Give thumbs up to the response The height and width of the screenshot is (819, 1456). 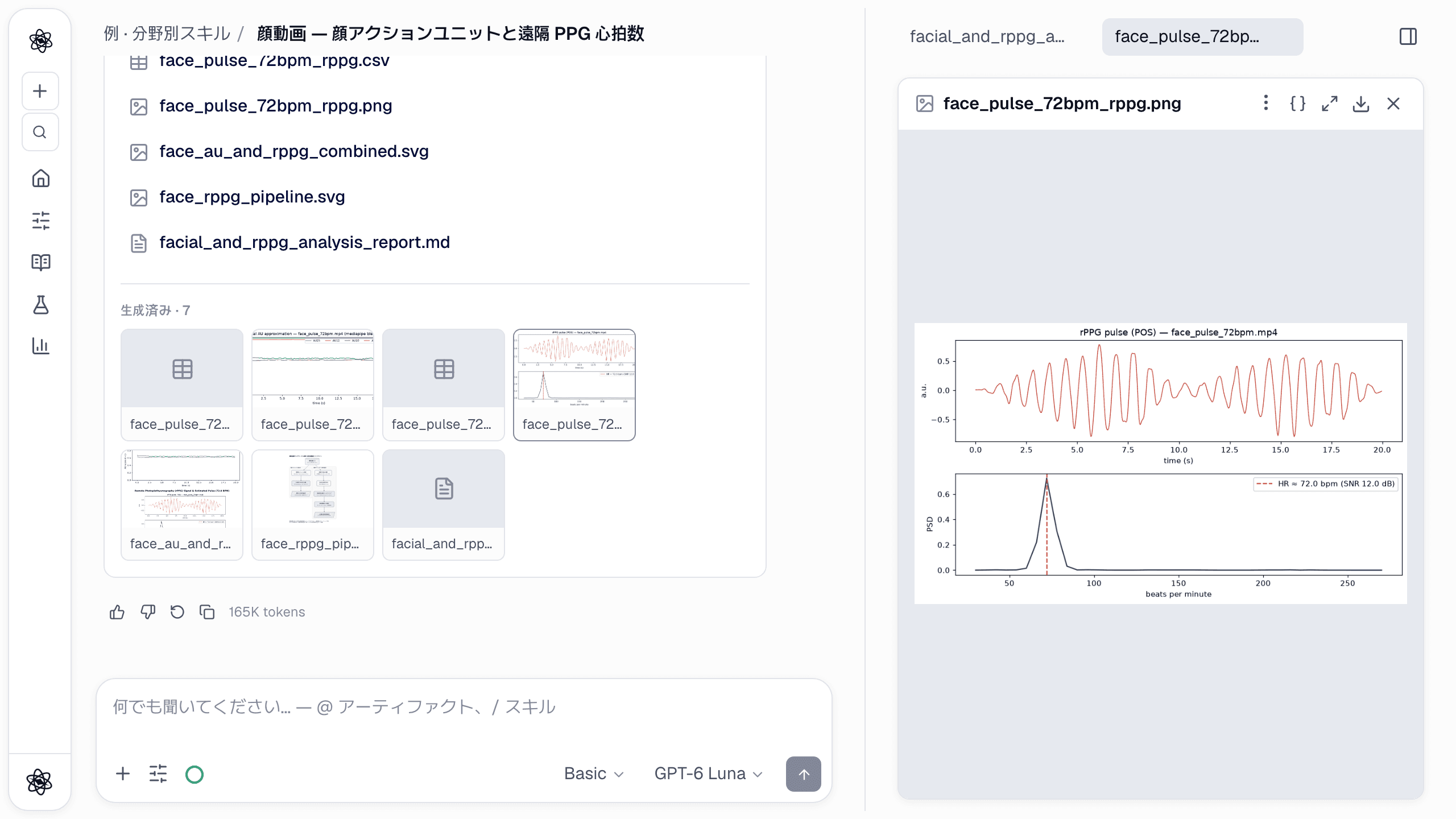[117, 612]
